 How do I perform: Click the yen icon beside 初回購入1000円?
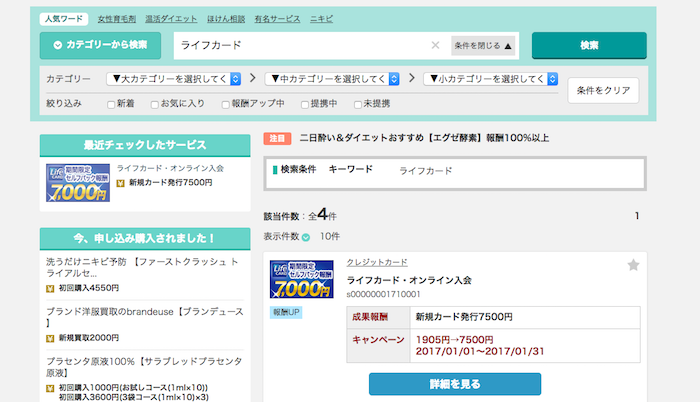(50, 388)
